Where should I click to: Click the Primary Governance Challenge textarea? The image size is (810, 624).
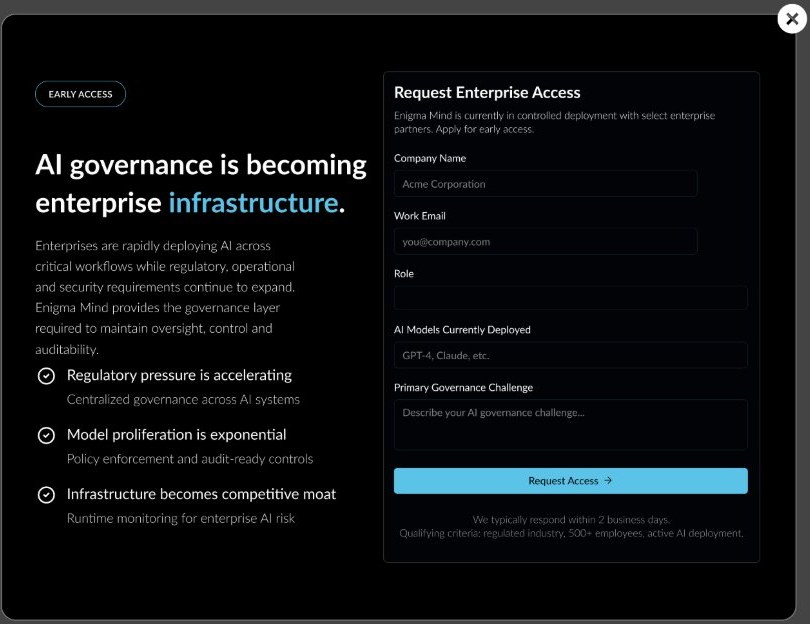(x=571, y=425)
